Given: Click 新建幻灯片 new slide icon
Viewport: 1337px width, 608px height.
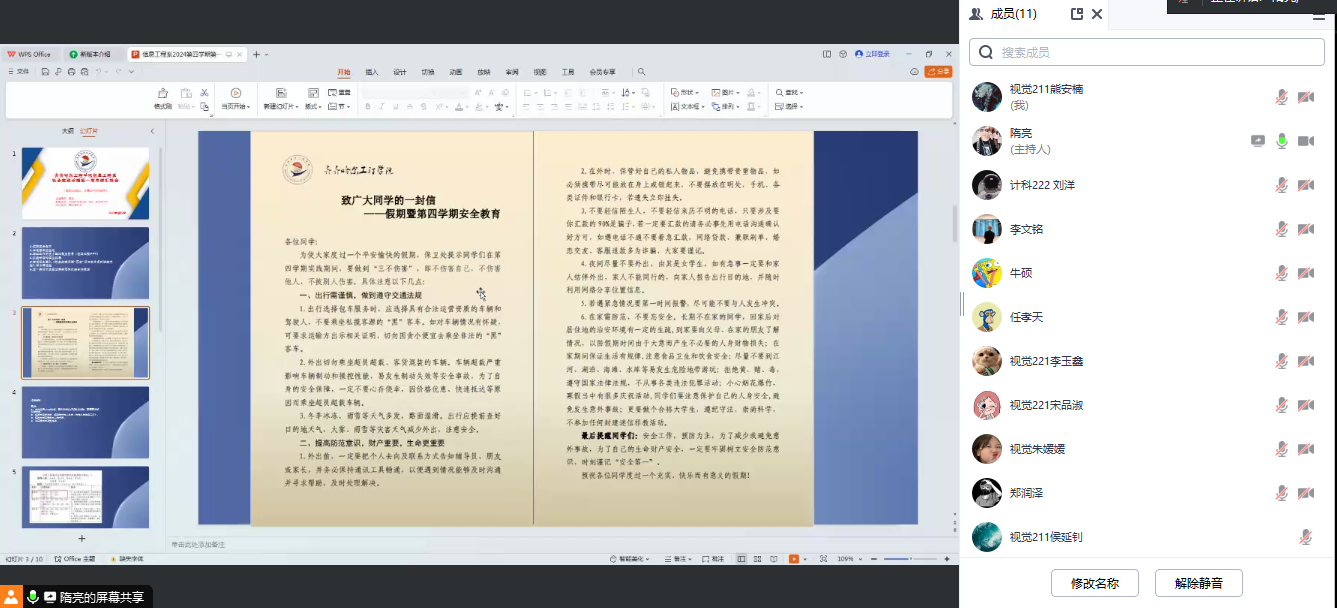Looking at the screenshot, I should (x=279, y=93).
